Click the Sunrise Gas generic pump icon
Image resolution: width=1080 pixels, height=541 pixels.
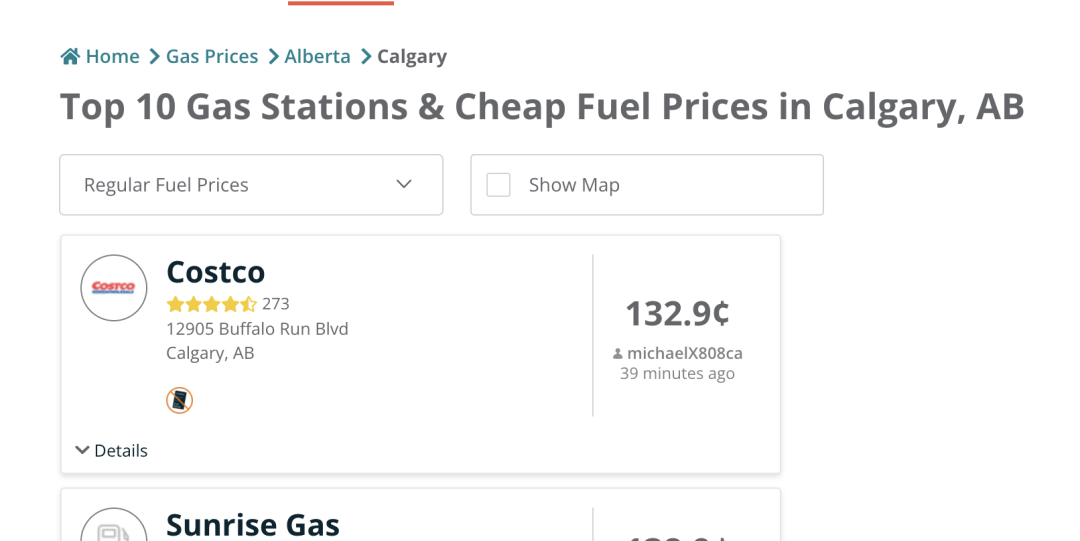pyautogui.click(x=114, y=532)
